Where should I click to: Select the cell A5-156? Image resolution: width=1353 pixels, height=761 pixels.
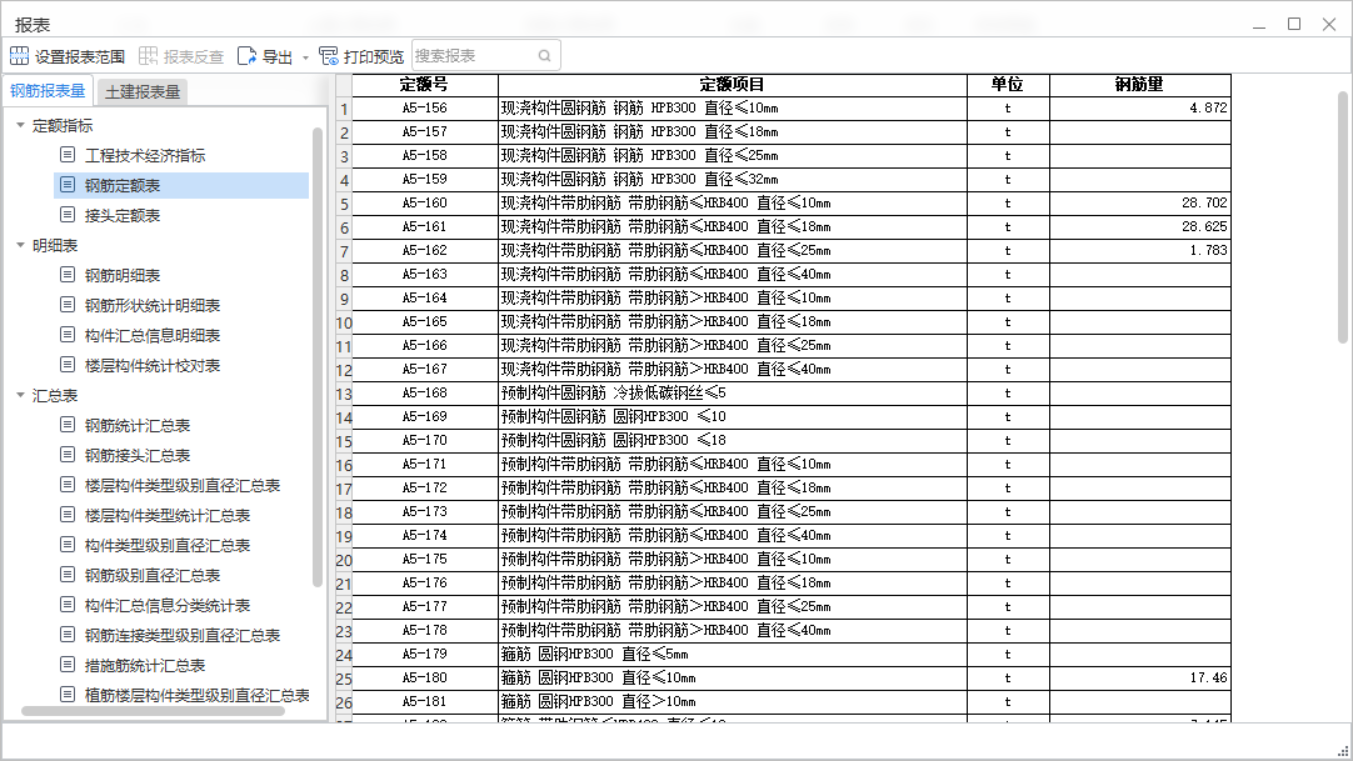click(x=425, y=108)
